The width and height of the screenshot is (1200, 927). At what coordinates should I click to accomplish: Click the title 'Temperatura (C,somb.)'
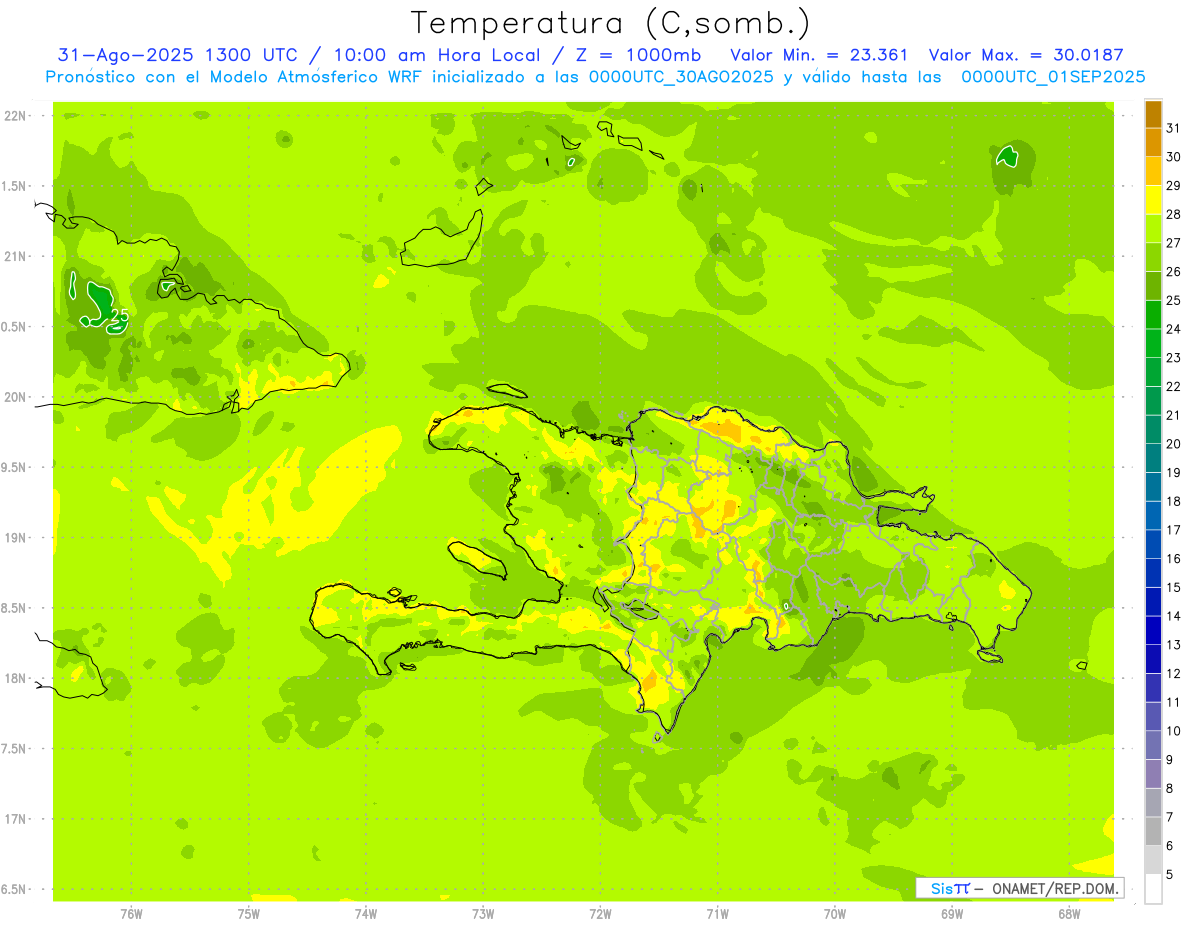(610, 23)
